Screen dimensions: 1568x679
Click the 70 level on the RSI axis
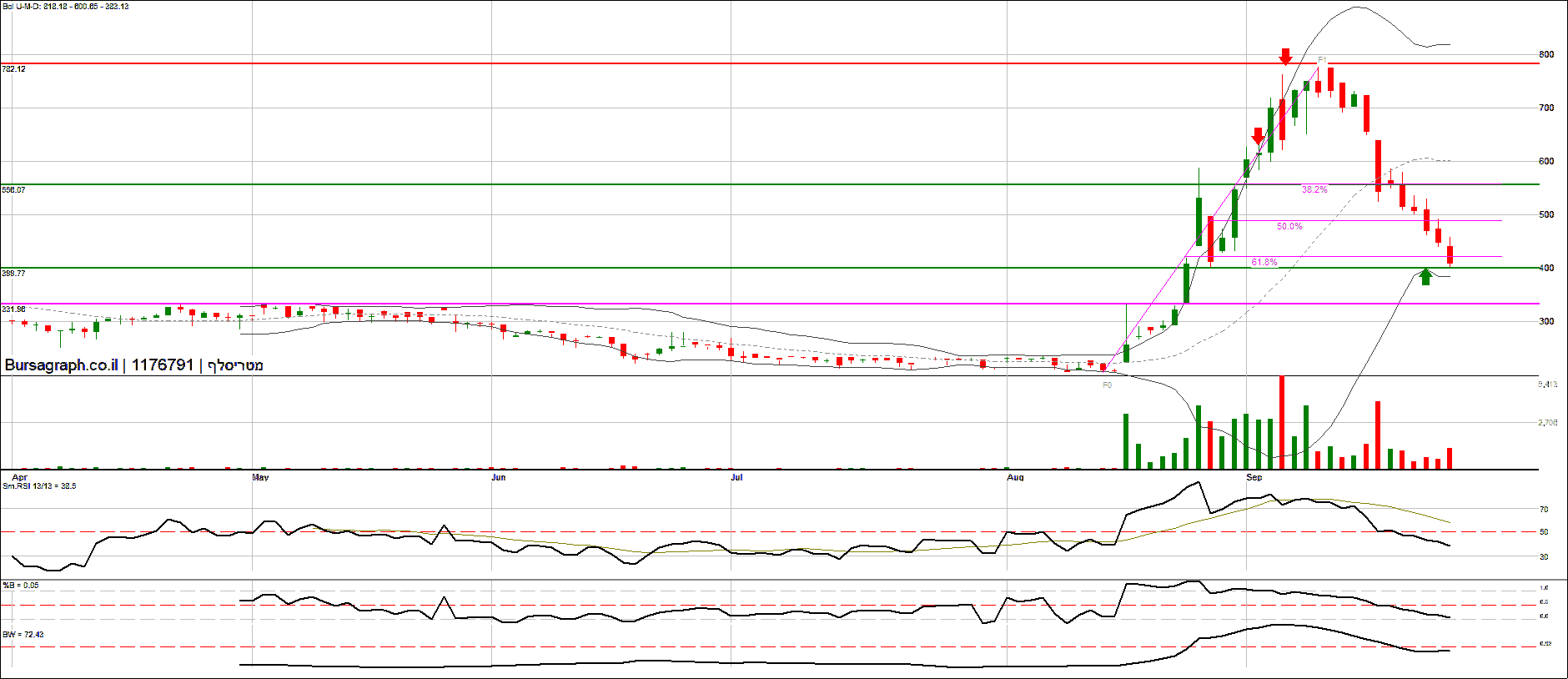pos(1544,510)
